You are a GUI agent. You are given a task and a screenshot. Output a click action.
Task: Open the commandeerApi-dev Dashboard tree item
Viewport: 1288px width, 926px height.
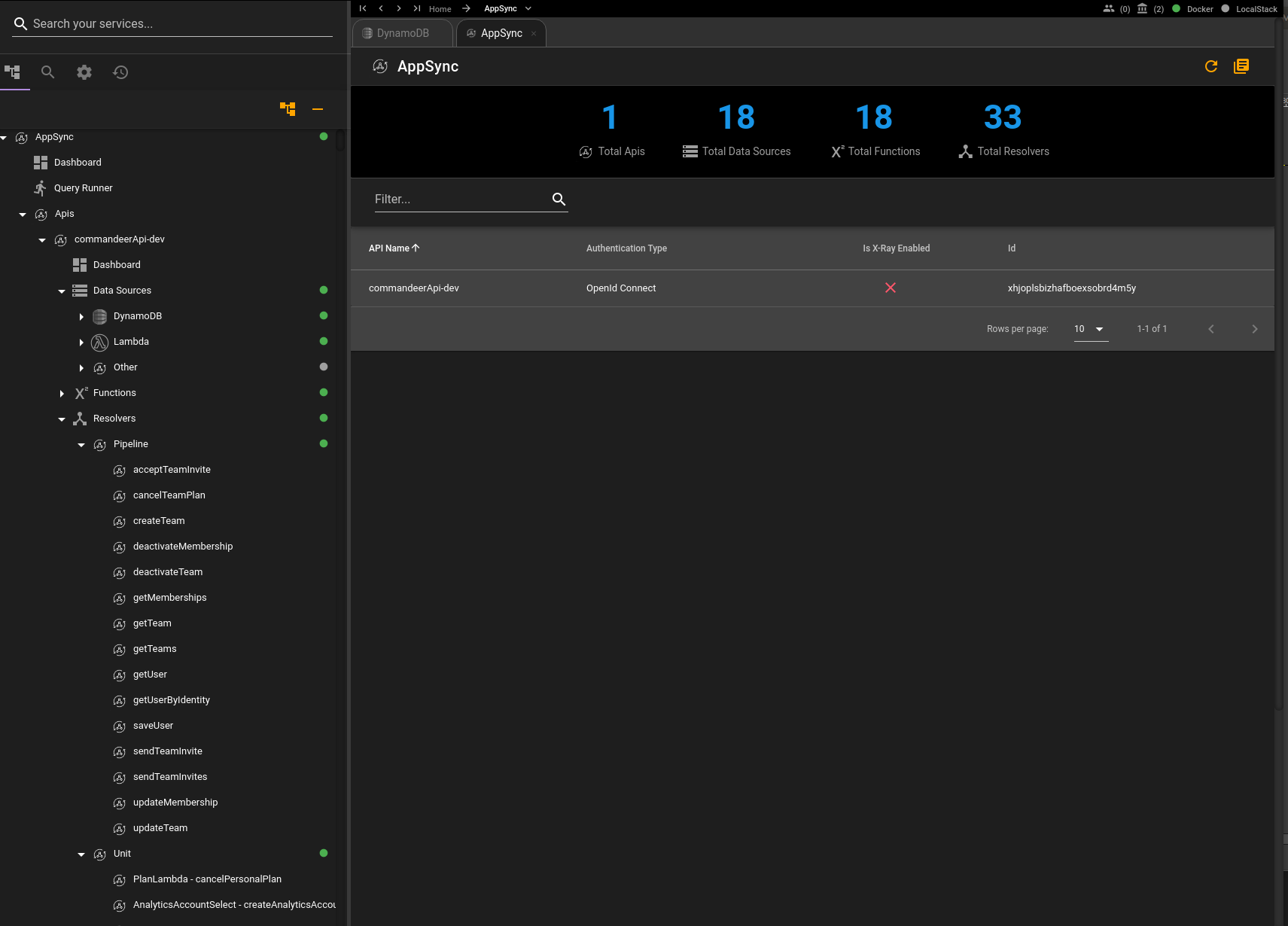(117, 265)
